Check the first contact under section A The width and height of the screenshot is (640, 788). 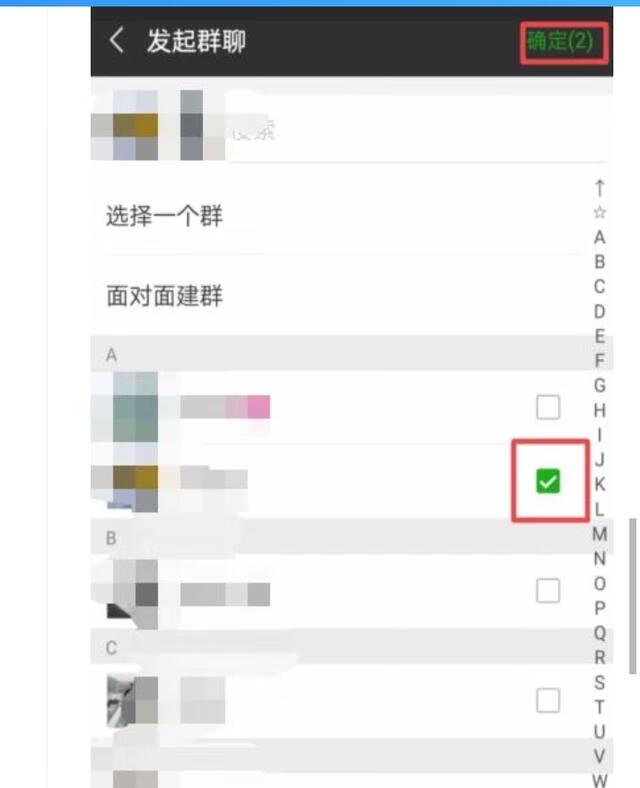pyautogui.click(x=548, y=407)
